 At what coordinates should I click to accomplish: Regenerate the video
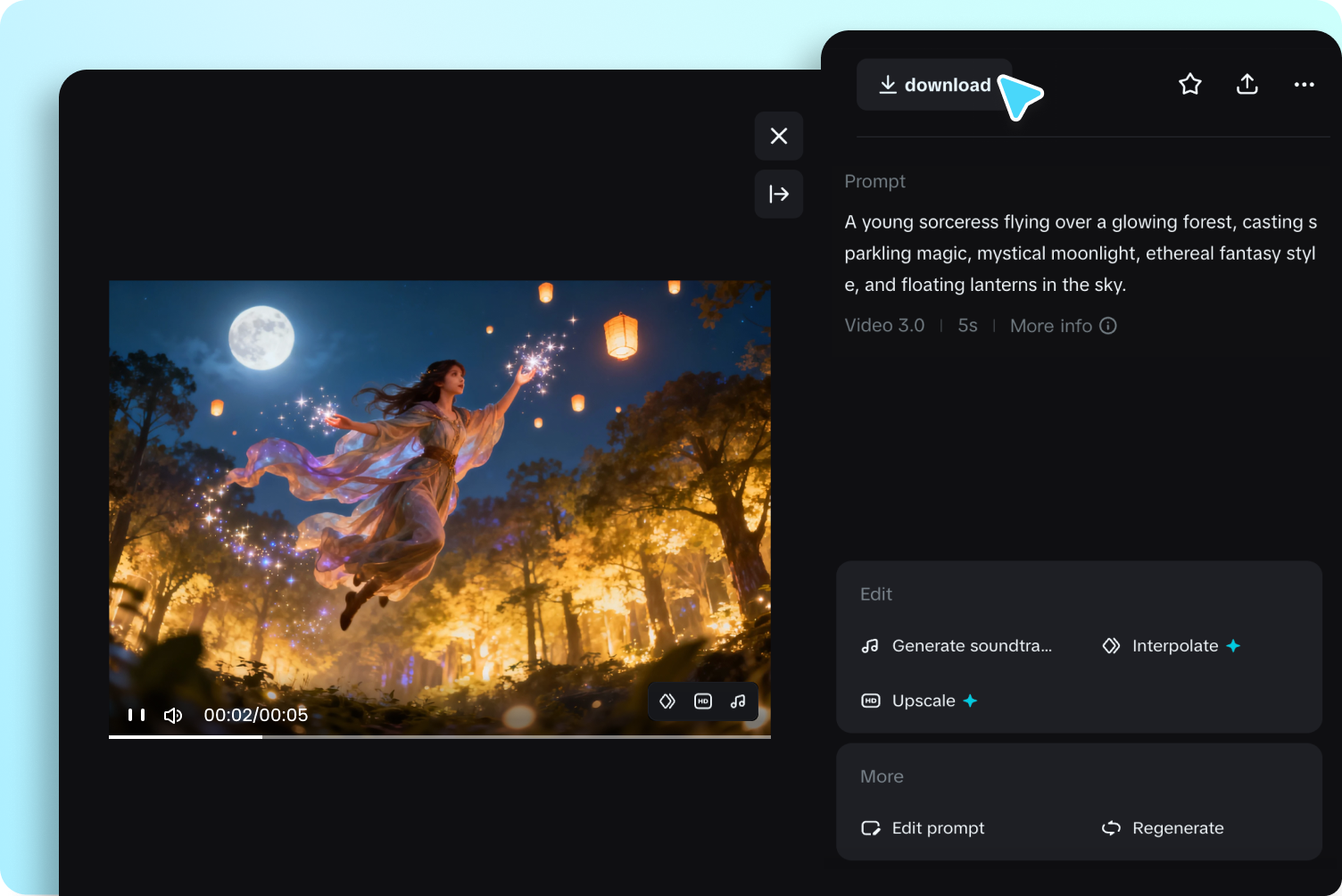[1163, 828]
